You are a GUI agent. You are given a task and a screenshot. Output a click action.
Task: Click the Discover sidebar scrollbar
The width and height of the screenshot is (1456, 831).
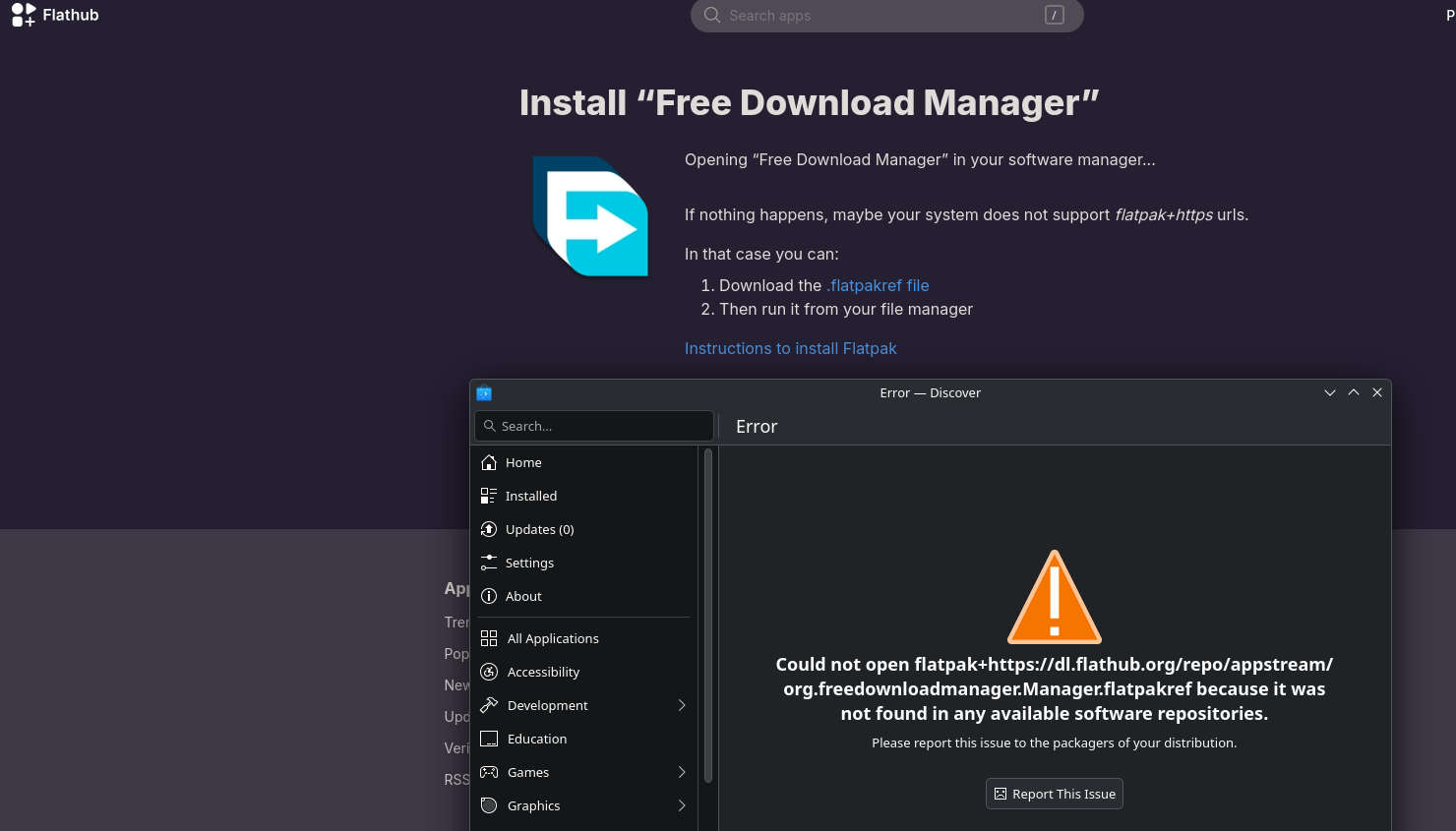tap(708, 616)
